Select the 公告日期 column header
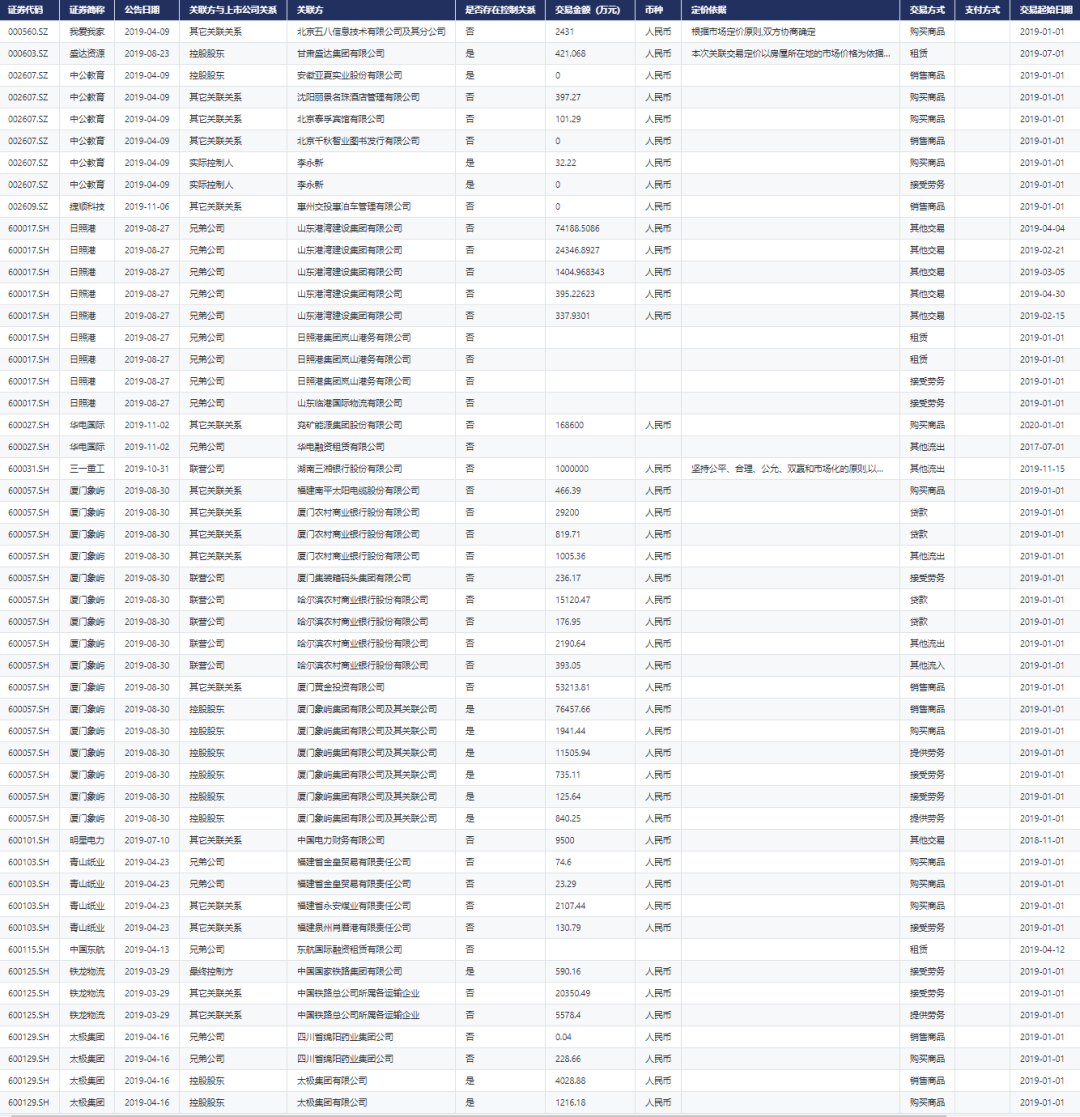This screenshot has height=1117, width=1080. point(142,10)
